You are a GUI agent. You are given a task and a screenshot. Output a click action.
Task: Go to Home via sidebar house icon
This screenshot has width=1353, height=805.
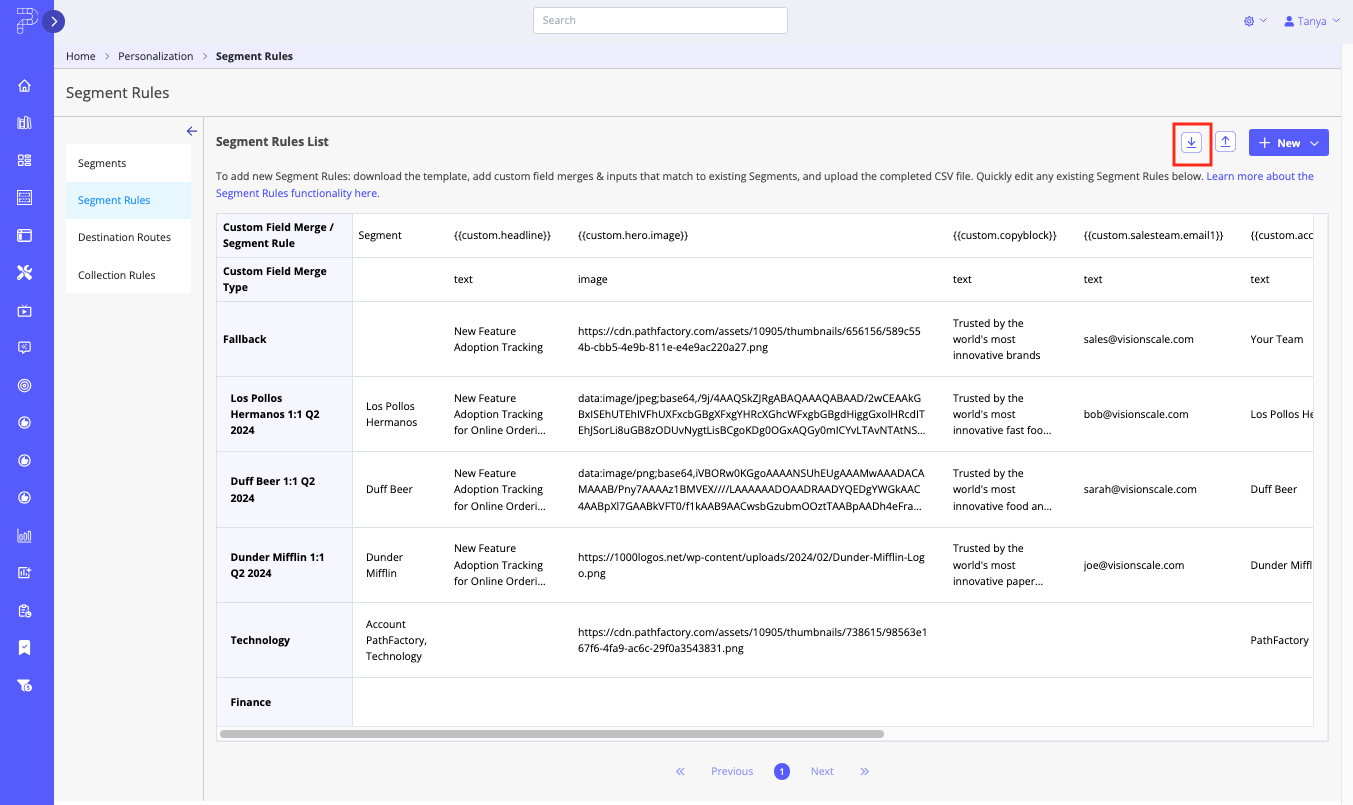coord(25,86)
